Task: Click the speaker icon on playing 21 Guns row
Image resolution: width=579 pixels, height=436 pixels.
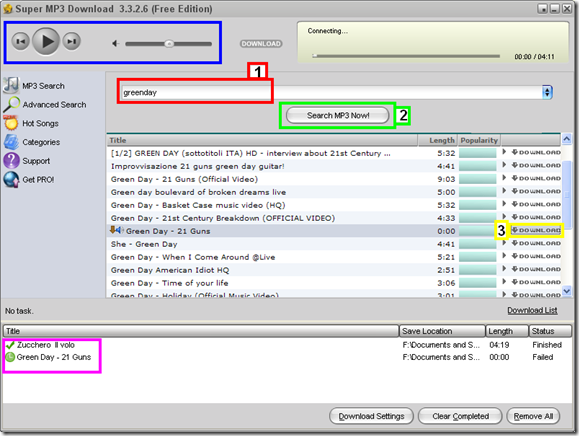Action: click(x=119, y=230)
